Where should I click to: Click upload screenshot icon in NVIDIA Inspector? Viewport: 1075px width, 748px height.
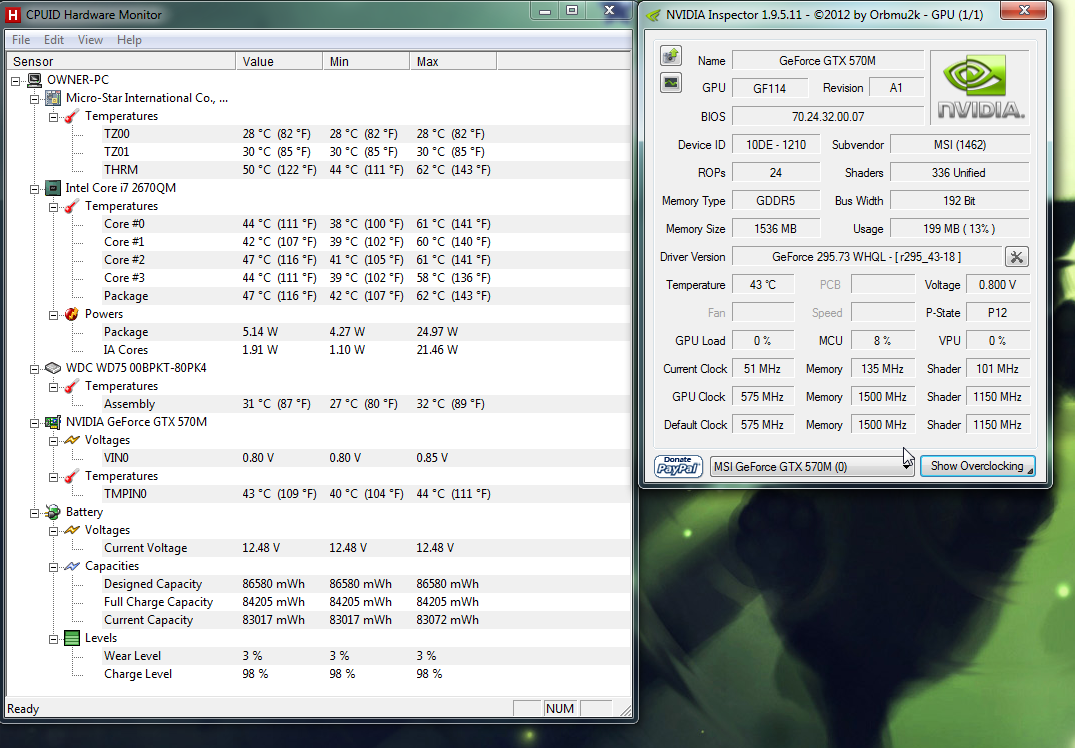[671, 56]
